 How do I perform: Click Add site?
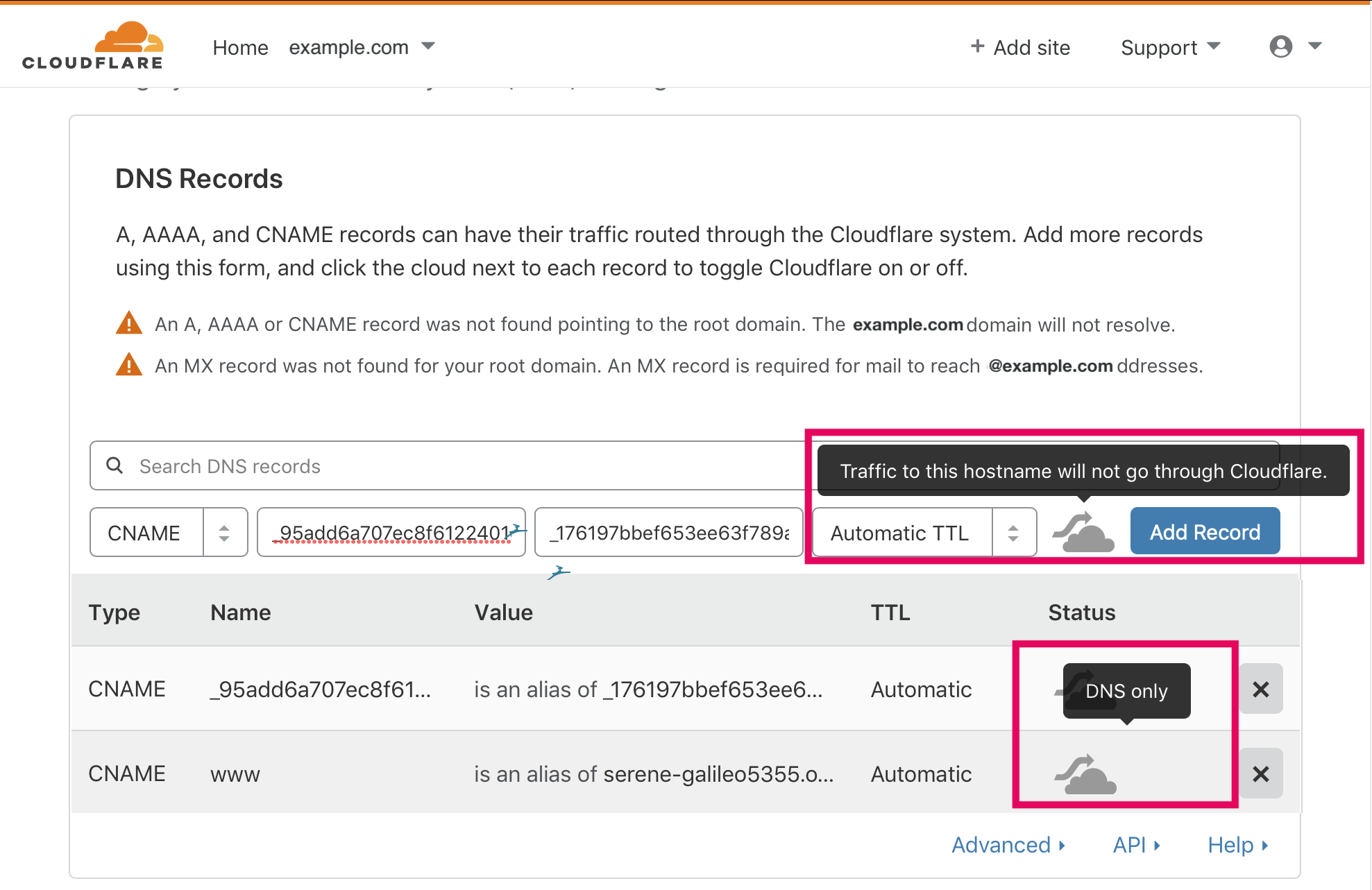[x=1031, y=47]
